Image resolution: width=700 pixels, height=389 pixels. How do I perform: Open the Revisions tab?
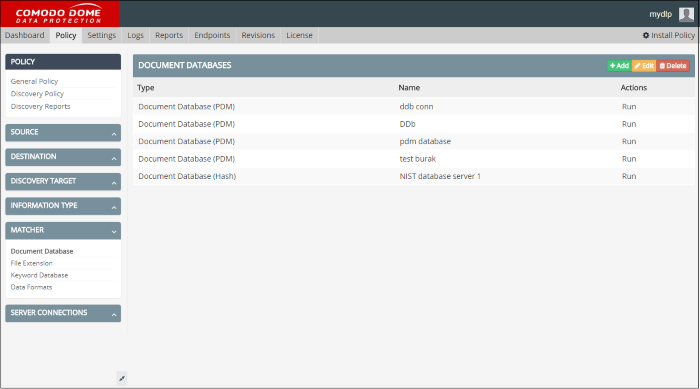pos(258,35)
